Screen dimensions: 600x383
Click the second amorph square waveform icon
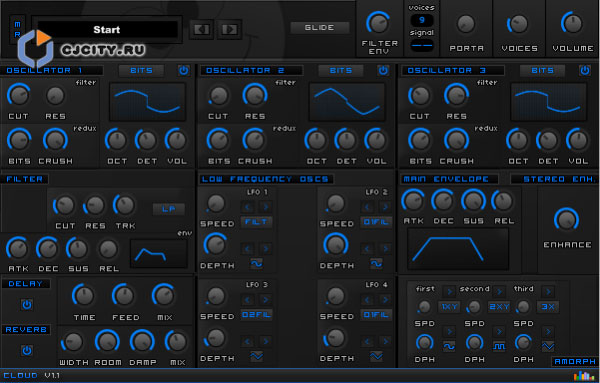click(x=499, y=347)
